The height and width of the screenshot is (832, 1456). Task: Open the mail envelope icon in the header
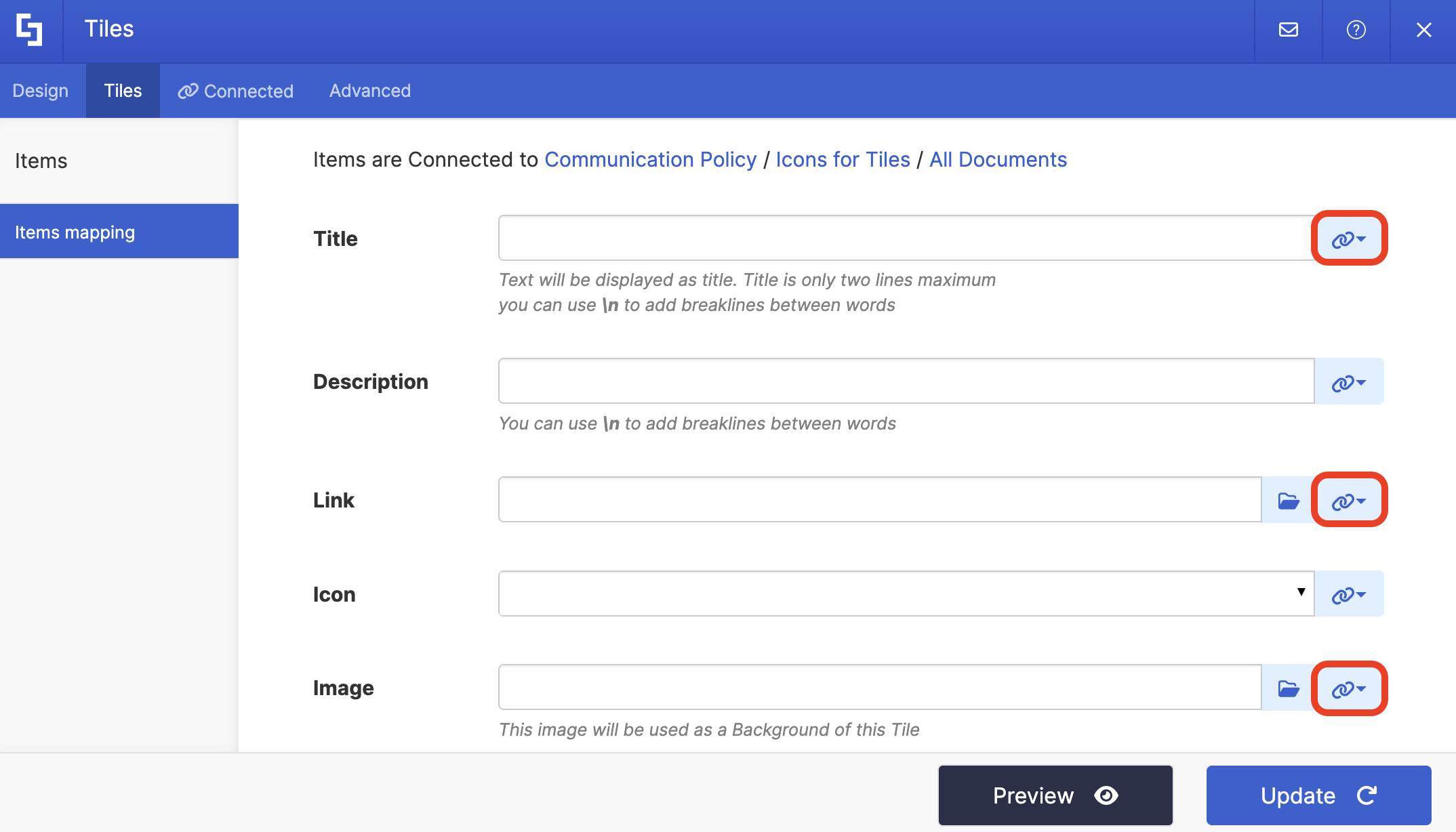point(1288,30)
